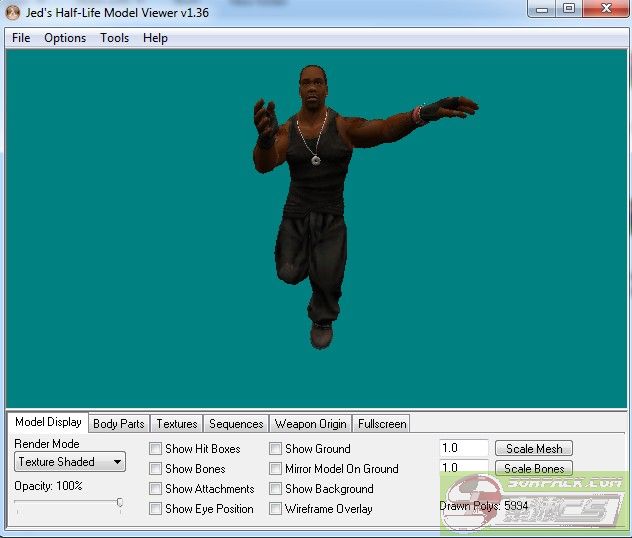
Task: Switch to the Fullscreen tab
Action: coord(382,424)
